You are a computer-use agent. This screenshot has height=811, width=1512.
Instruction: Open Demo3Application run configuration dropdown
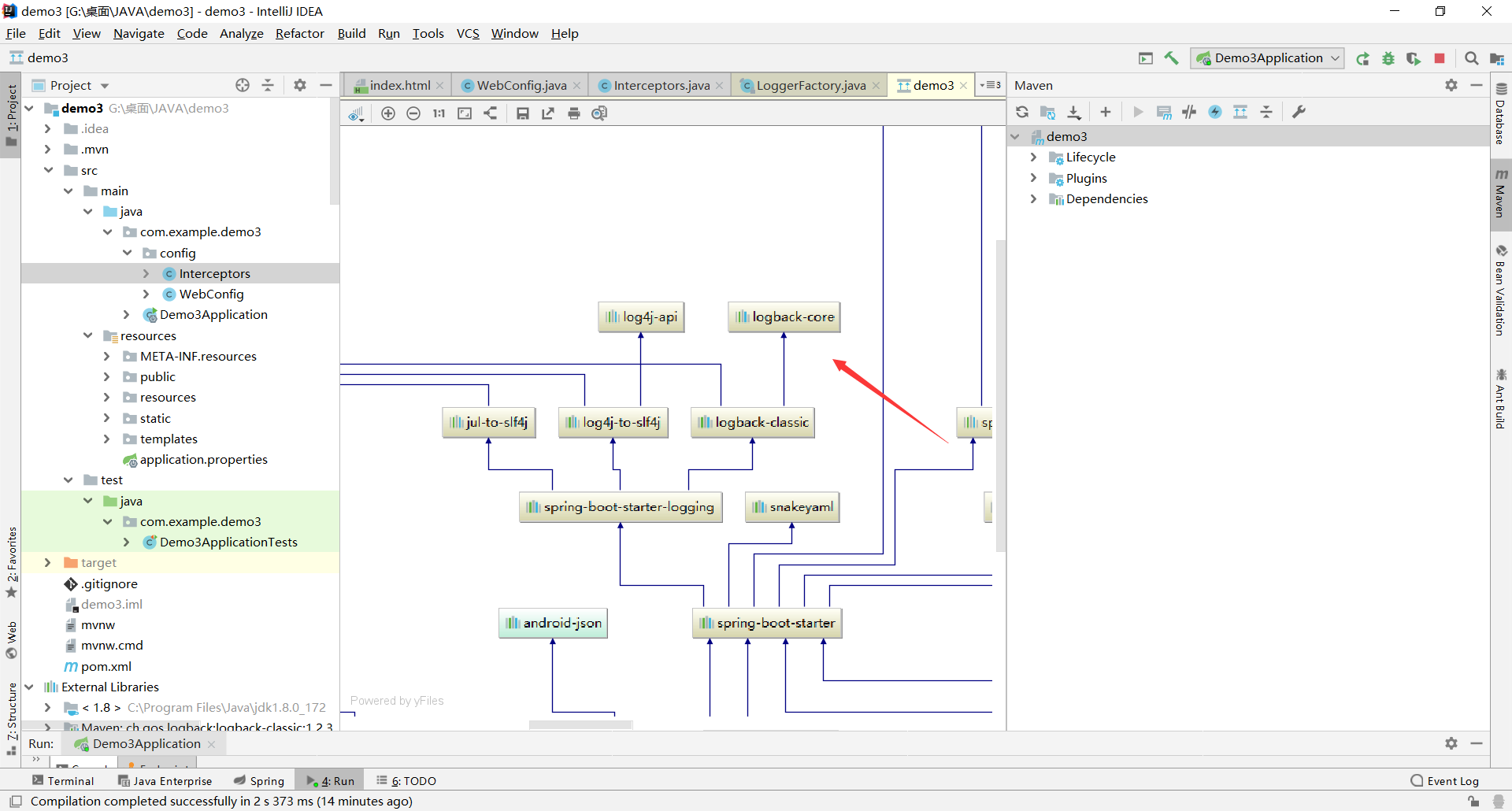(x=1267, y=58)
